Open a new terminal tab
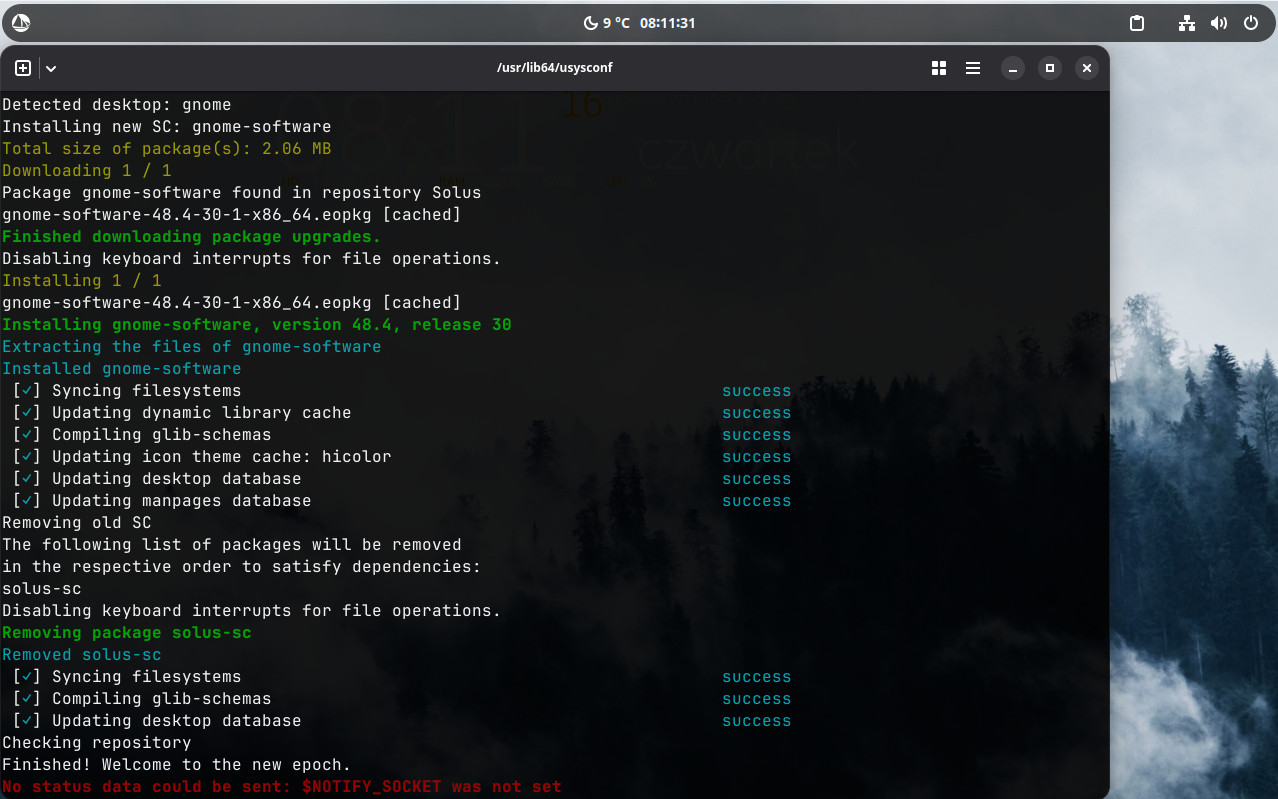This screenshot has width=1278, height=799. (x=23, y=68)
